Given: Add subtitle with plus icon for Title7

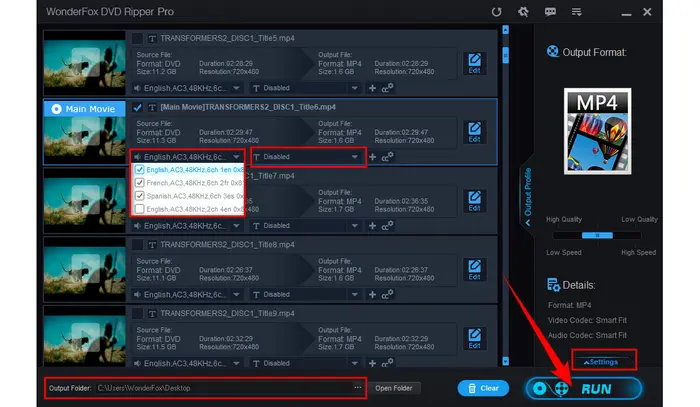Looking at the screenshot, I should (372, 226).
